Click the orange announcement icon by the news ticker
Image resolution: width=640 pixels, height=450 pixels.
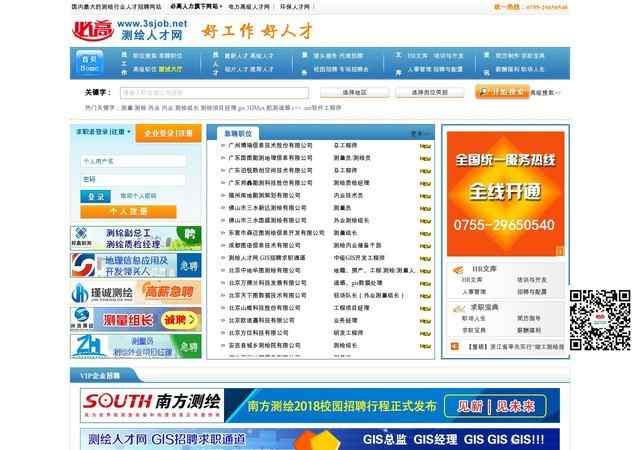tap(455, 346)
